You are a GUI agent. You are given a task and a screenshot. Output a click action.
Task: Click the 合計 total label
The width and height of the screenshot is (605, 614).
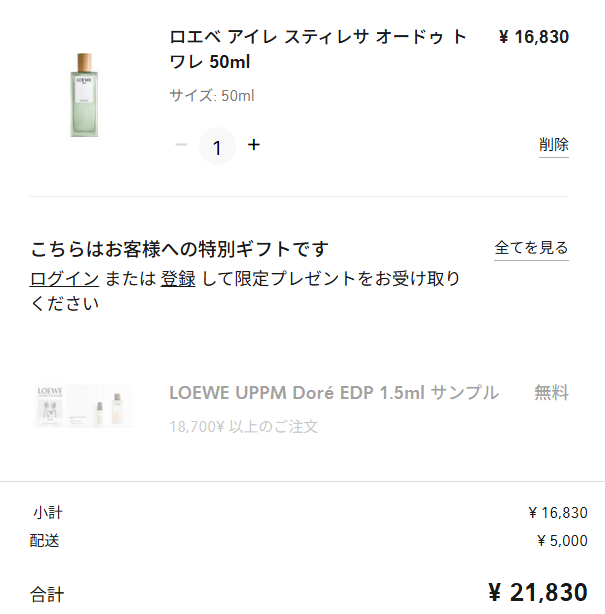coord(47,595)
